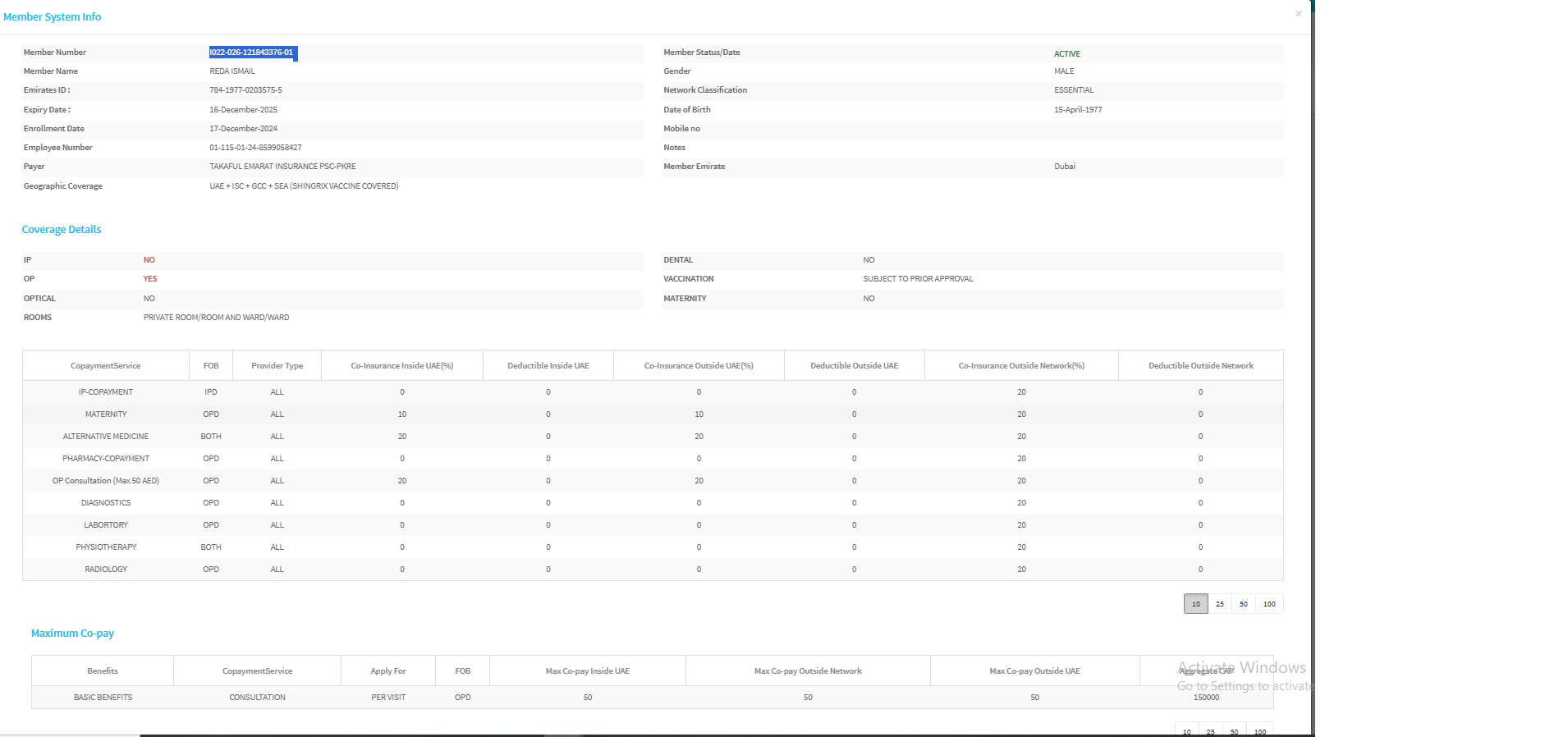Click the BASIC BENEFITS cell
The height and width of the screenshot is (737, 1568).
pos(103,698)
